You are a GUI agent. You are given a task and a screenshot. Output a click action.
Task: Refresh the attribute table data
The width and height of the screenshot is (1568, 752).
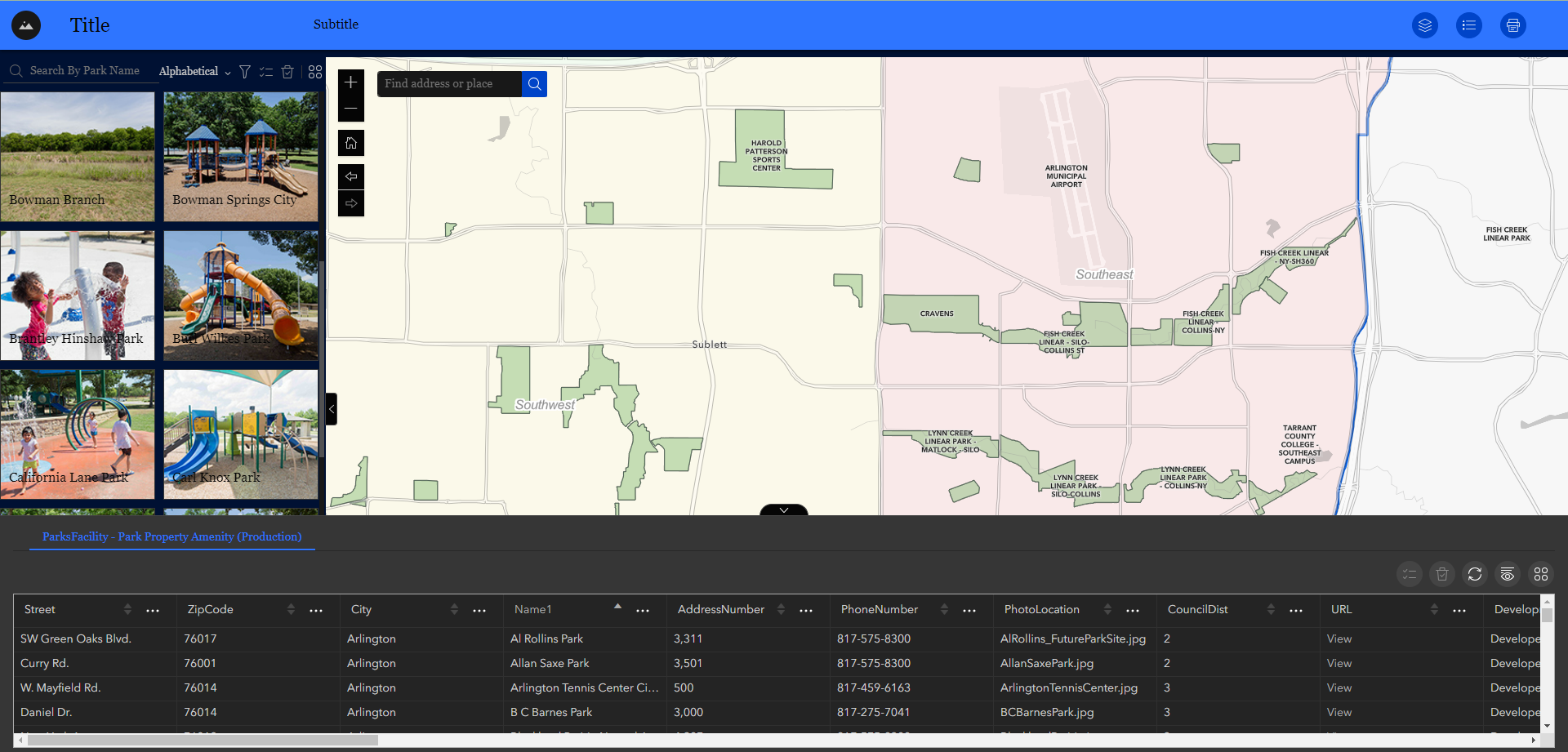tap(1474, 574)
